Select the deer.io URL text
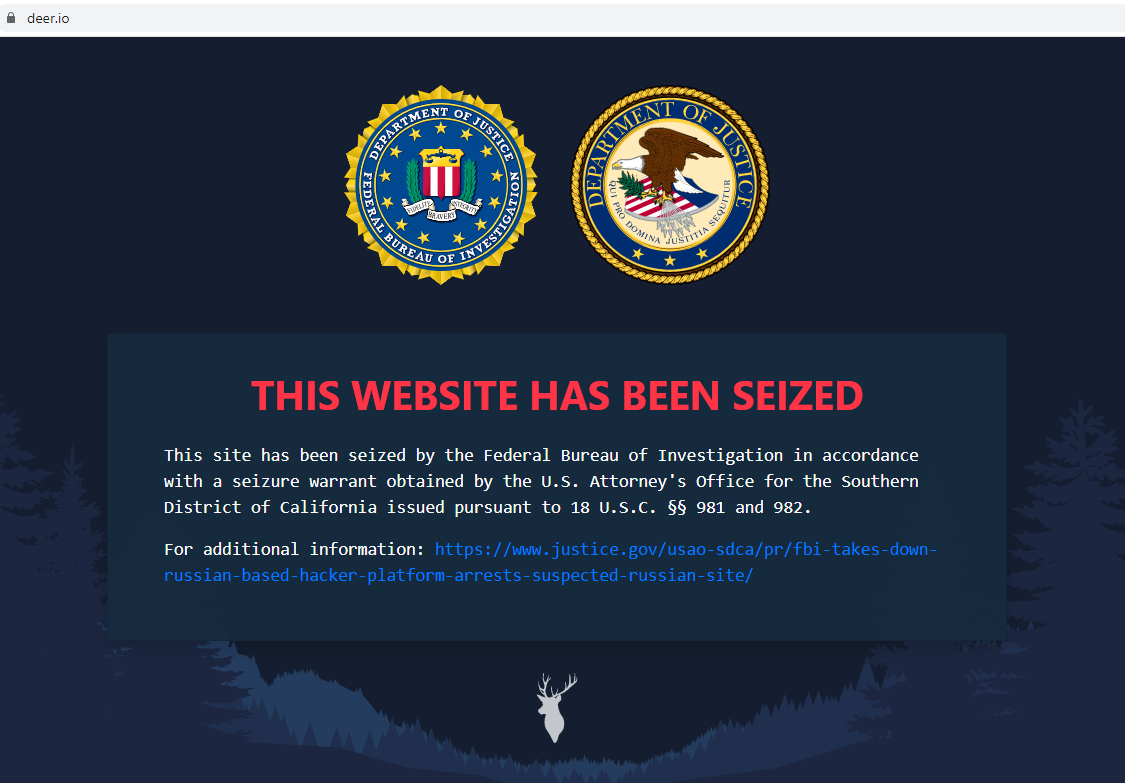This screenshot has width=1125, height=783. pyautogui.click(x=48, y=19)
